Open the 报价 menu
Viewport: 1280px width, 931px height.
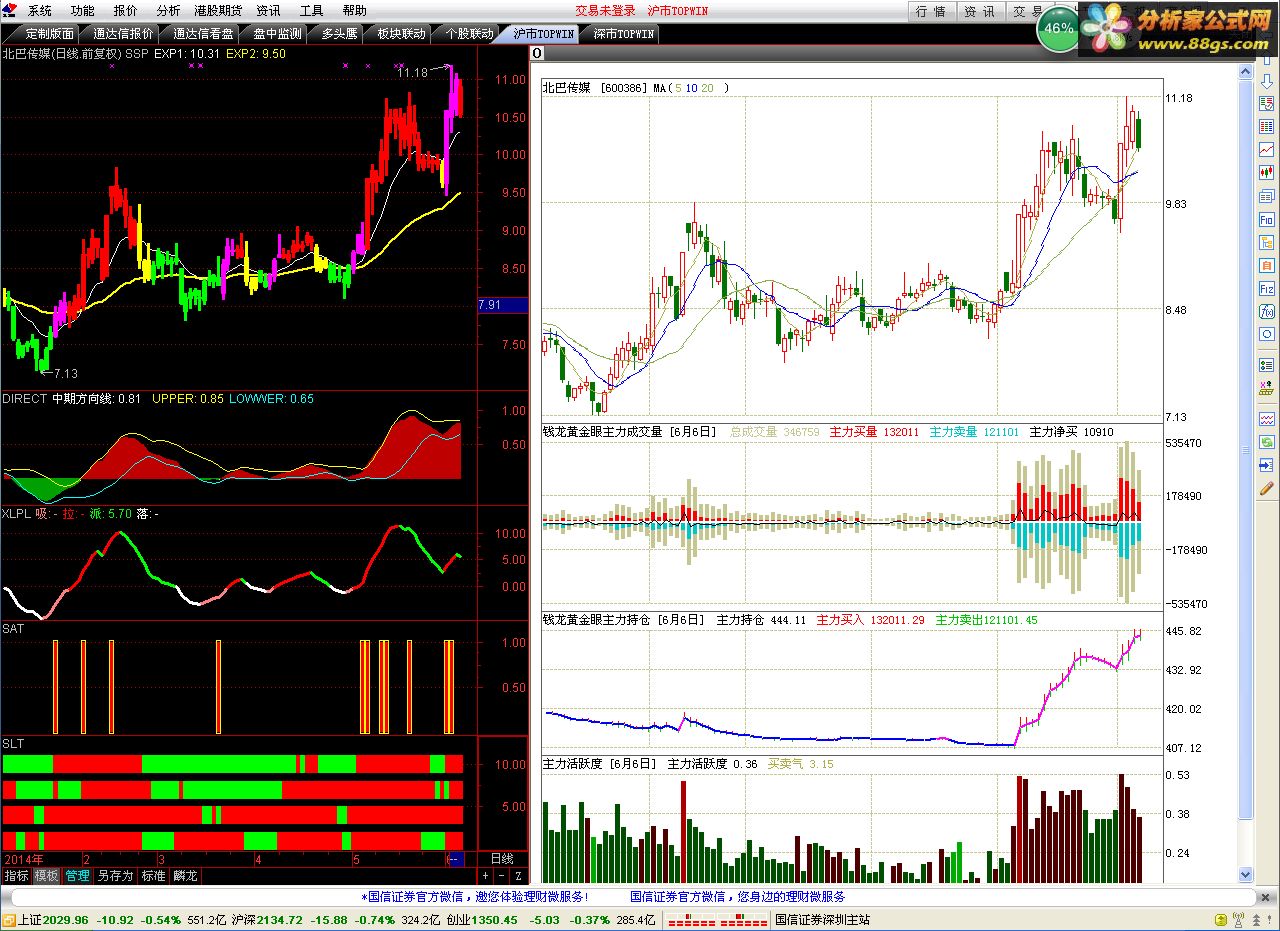pyautogui.click(x=126, y=11)
